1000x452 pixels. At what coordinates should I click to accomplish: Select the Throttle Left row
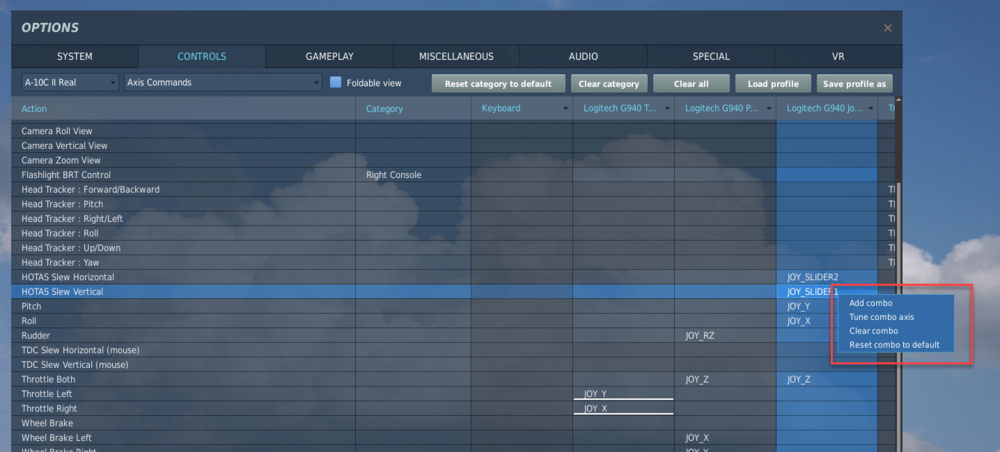point(453,394)
